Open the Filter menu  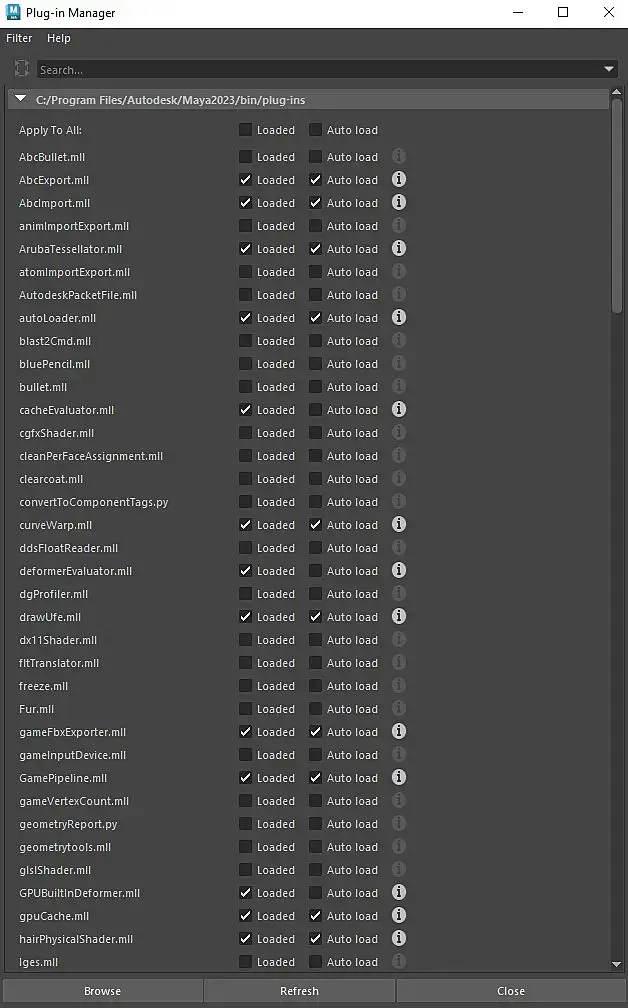[x=19, y=38]
